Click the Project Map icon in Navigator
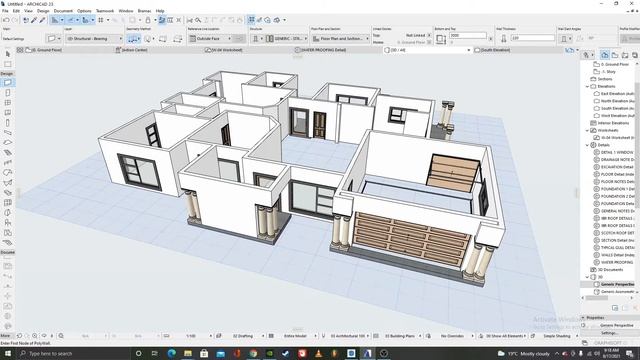 tap(604, 55)
